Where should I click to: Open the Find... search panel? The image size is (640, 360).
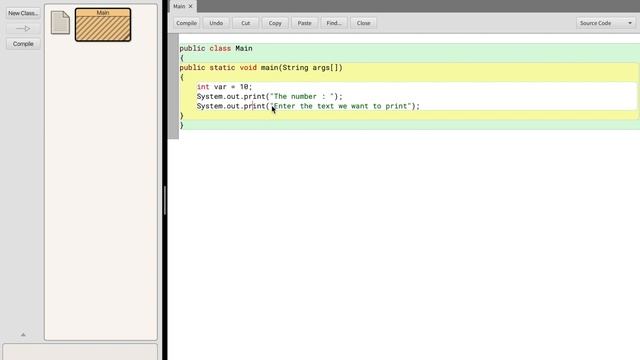[334, 23]
